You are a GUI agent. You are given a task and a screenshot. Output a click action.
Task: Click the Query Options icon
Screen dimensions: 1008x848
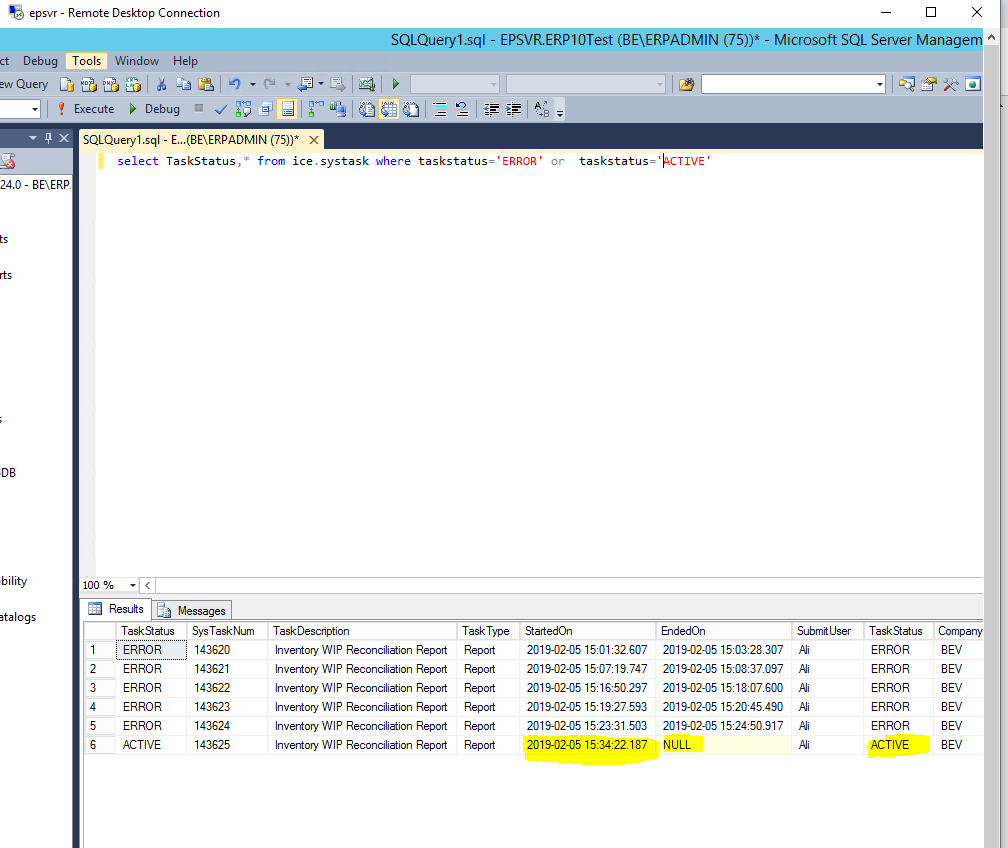(x=266, y=109)
